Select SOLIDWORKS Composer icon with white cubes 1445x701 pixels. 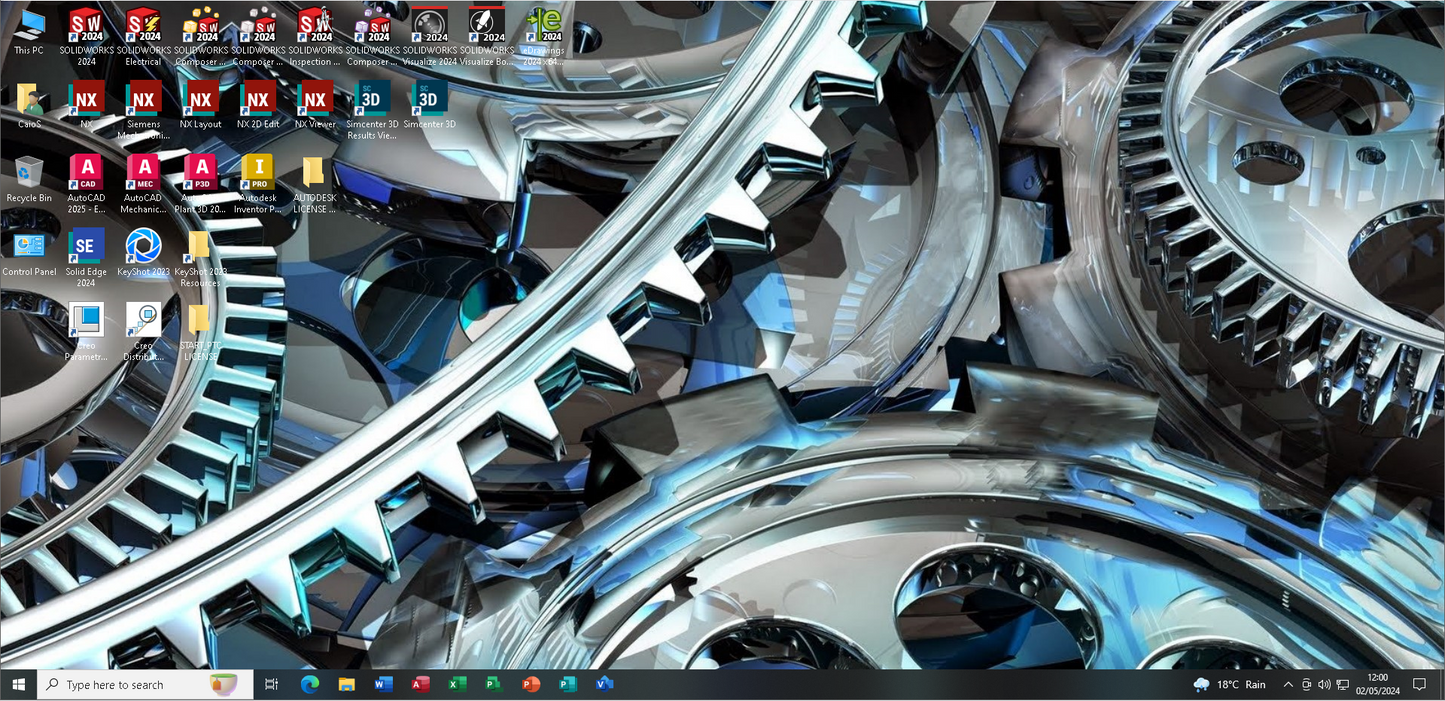tap(258, 36)
